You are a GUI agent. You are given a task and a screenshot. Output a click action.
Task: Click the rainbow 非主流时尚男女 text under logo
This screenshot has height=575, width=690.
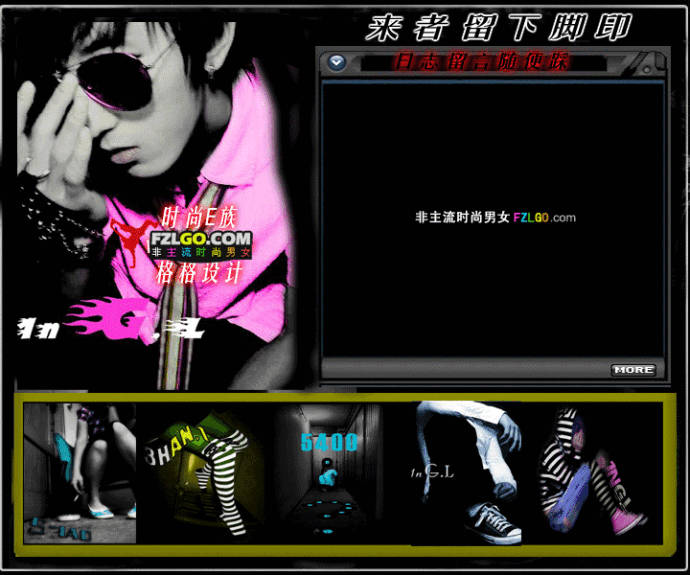tap(201, 253)
